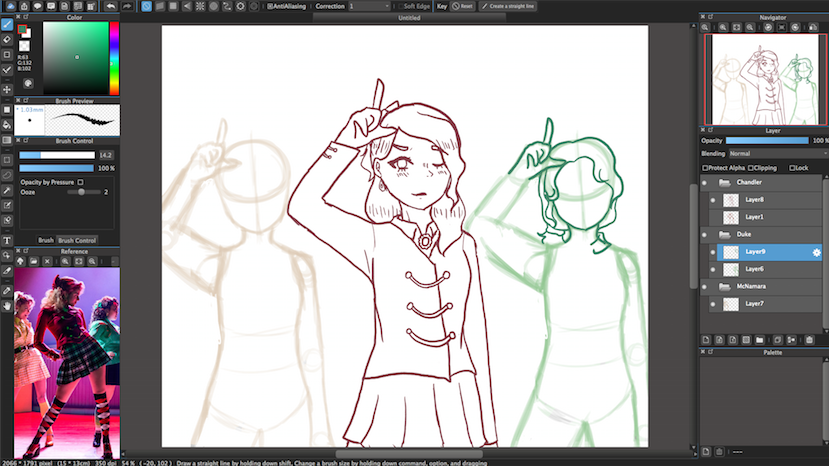Viewport: 829px width, 466px height.
Task: Hide the Chandler folder visibility
Action: tap(704, 183)
